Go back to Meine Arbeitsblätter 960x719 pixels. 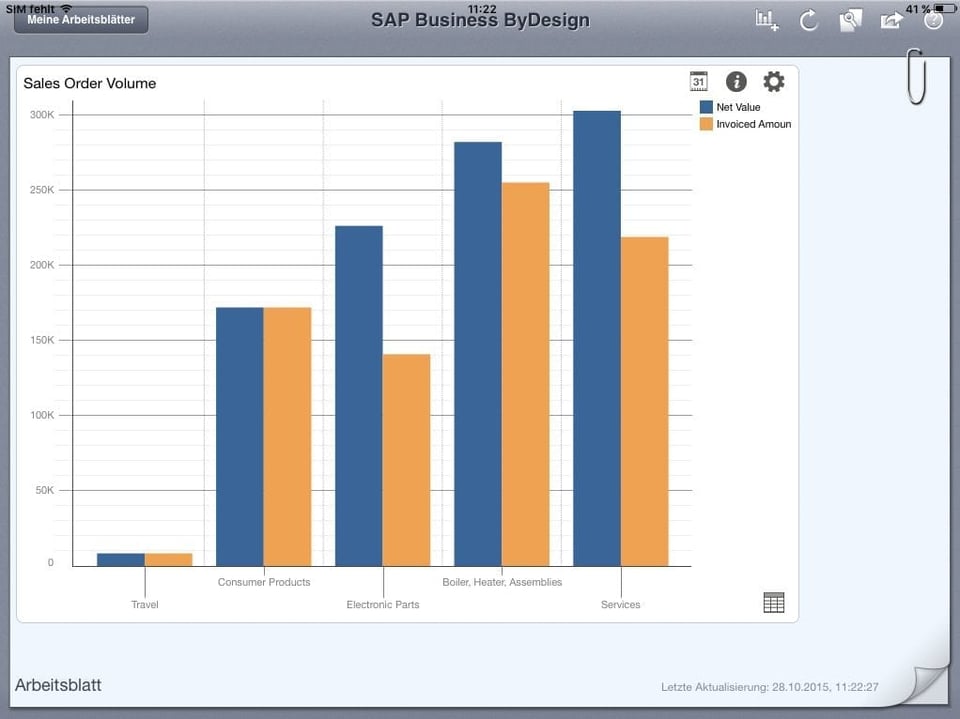pos(81,20)
